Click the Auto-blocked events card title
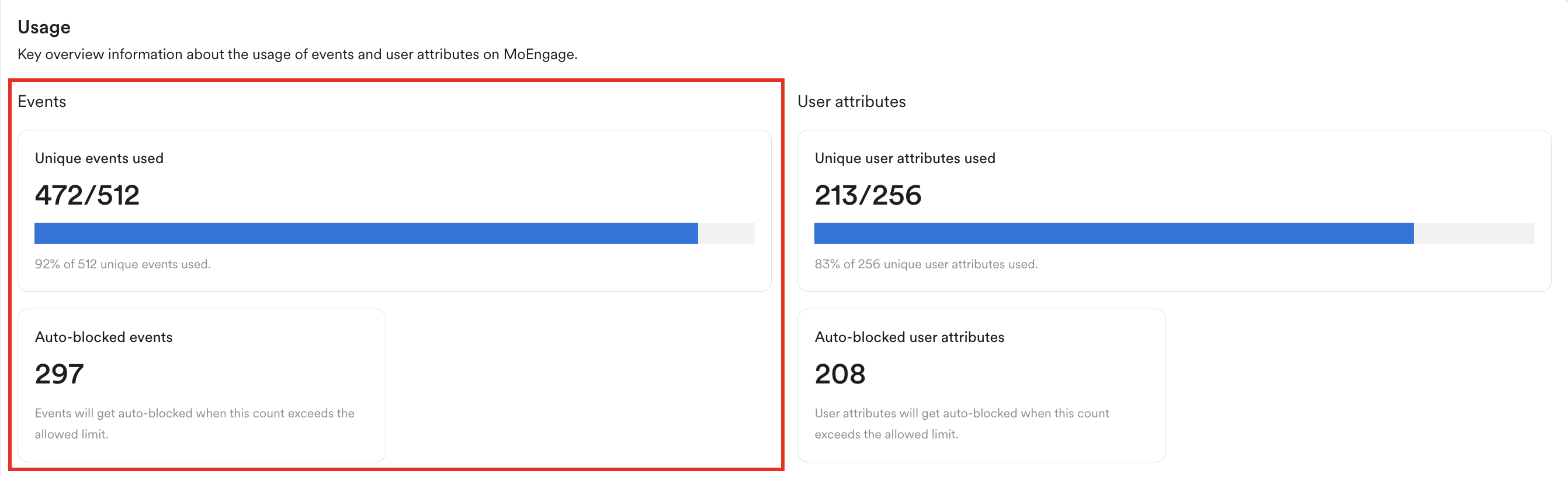The width and height of the screenshot is (1568, 477). click(103, 337)
